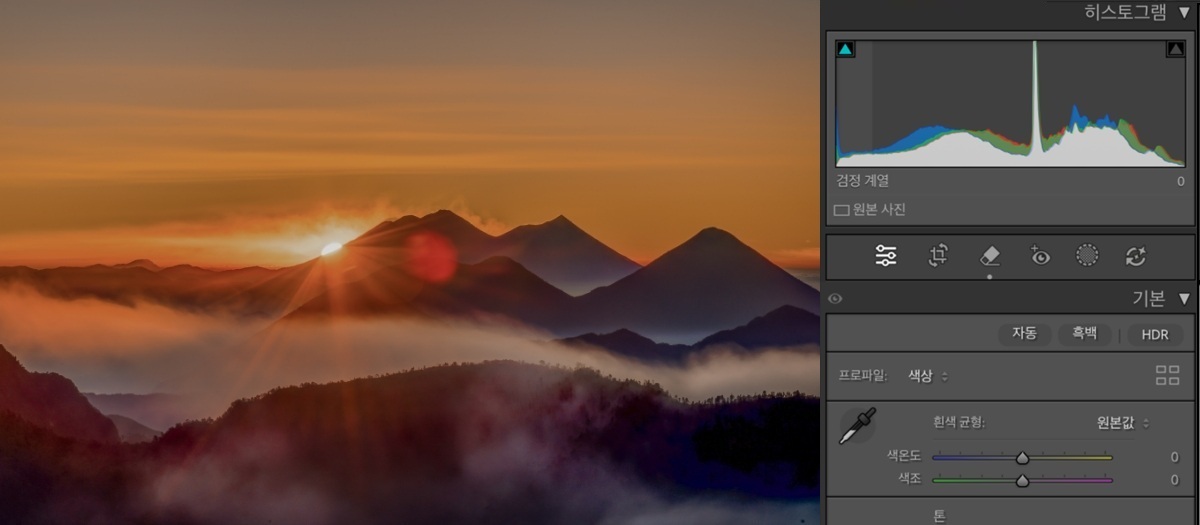Toggle highlight clipping indicator in histogram

click(x=1175, y=49)
